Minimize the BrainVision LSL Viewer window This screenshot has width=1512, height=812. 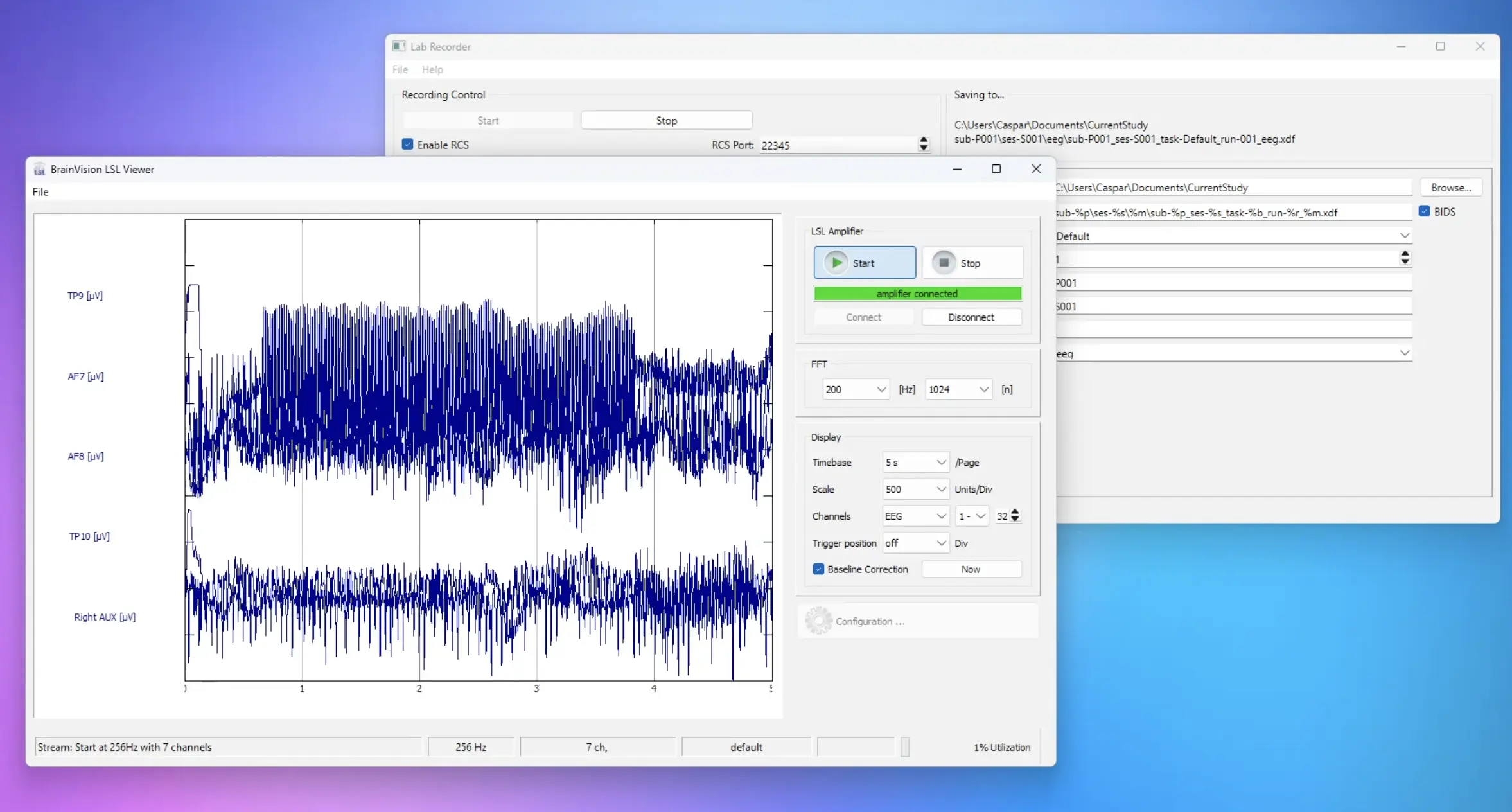(x=957, y=169)
